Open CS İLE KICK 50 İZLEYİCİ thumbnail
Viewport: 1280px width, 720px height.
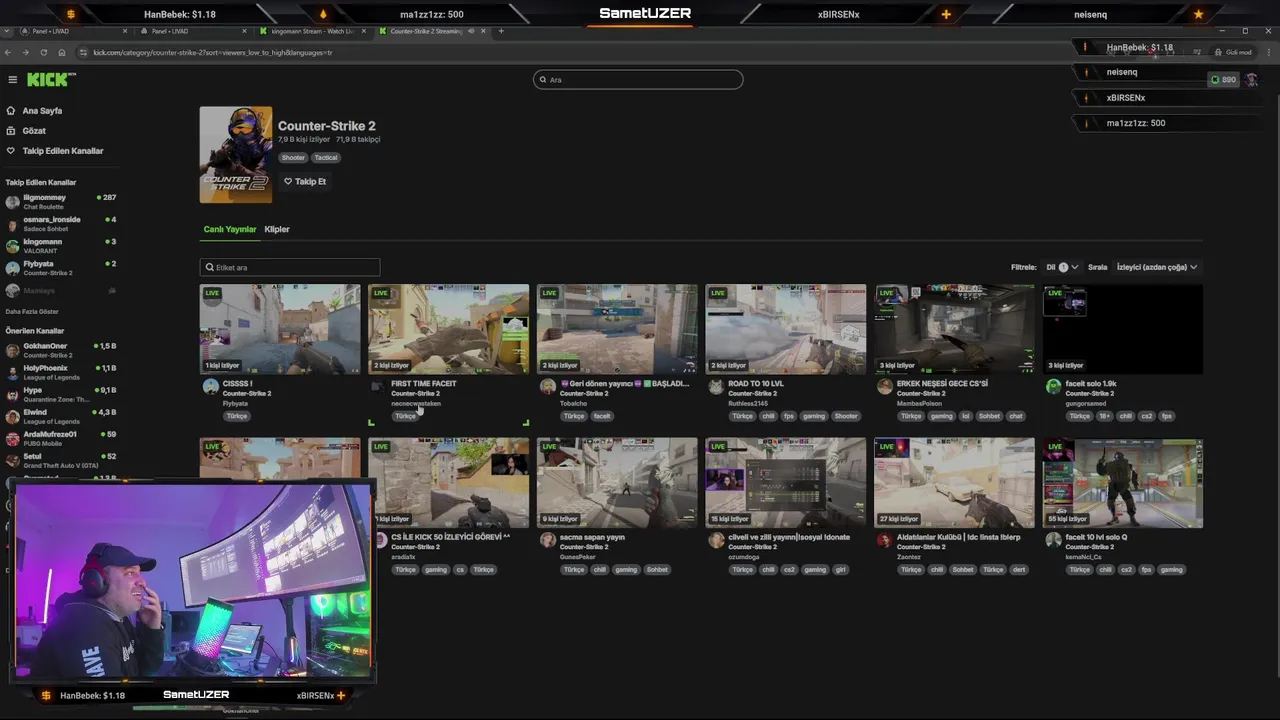point(449,483)
